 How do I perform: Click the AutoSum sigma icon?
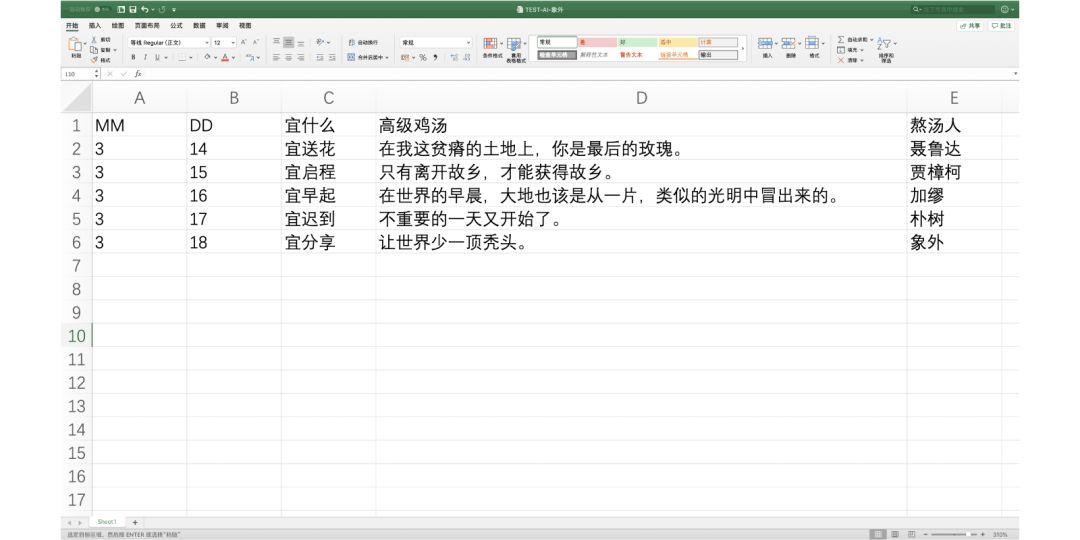(x=841, y=40)
